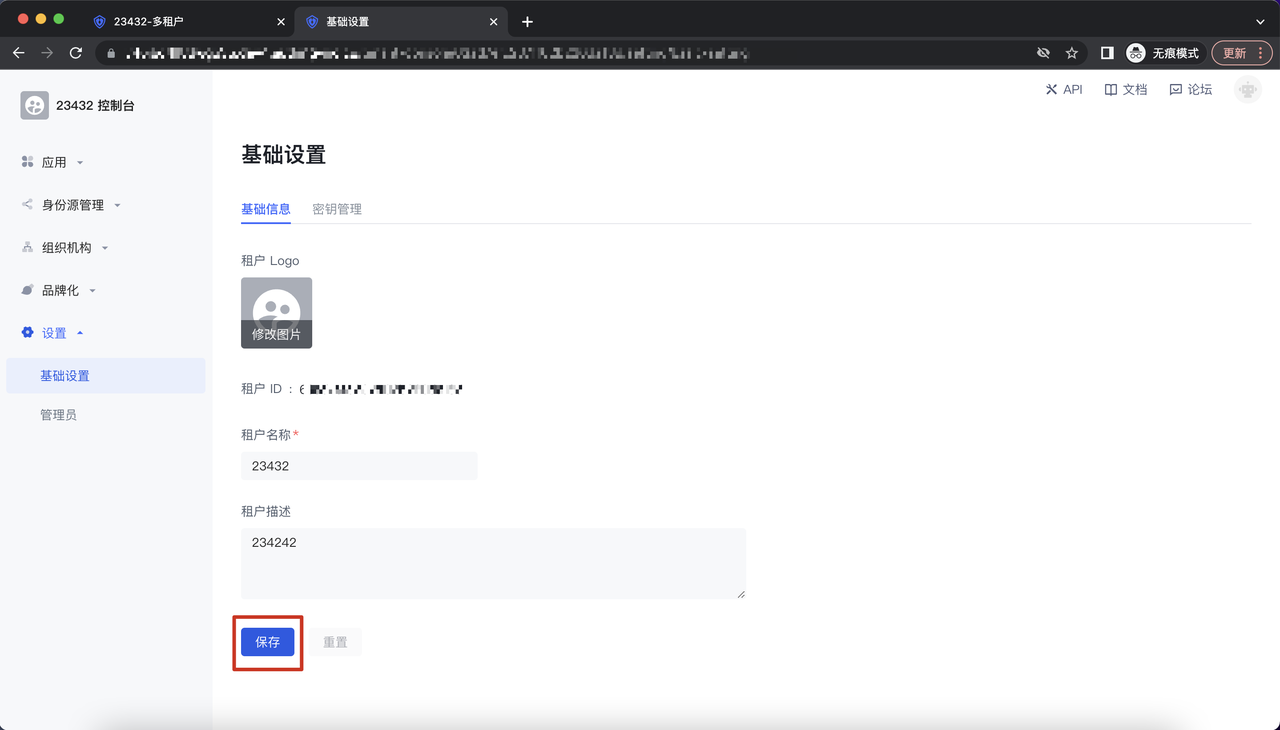The width and height of the screenshot is (1280, 730).
Task: Click the tracking protection eye icon
Action: 1043,53
